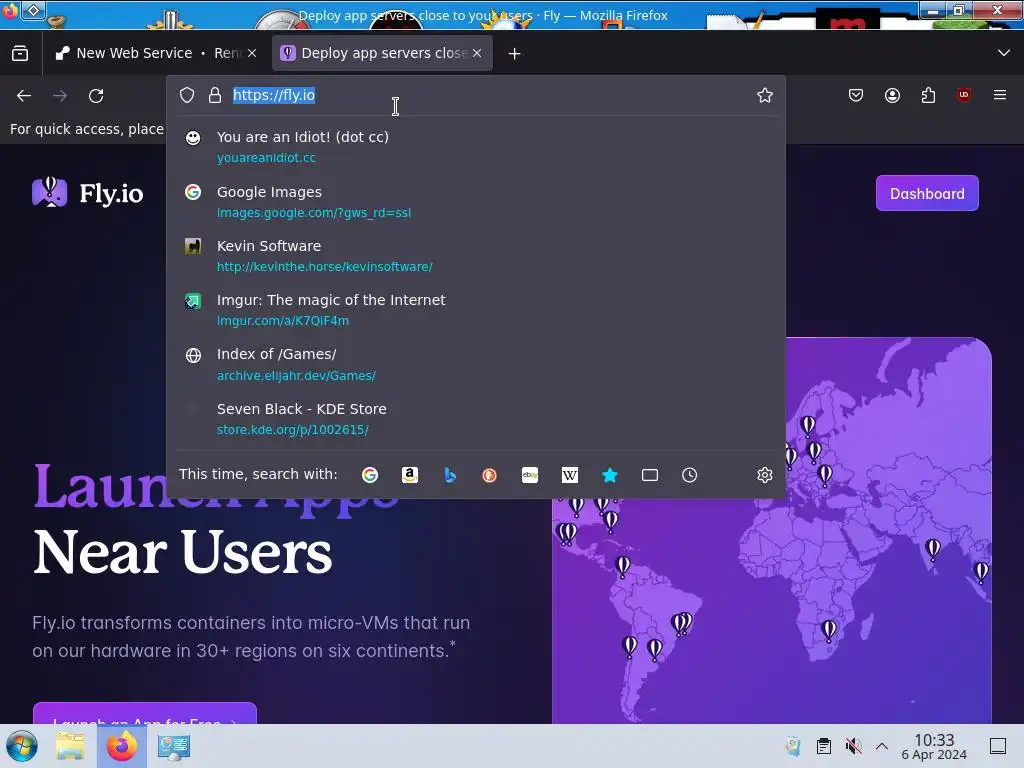The image size is (1024, 768).
Task: Open the Imgur magic of the Internet suggestion
Action: click(x=475, y=310)
